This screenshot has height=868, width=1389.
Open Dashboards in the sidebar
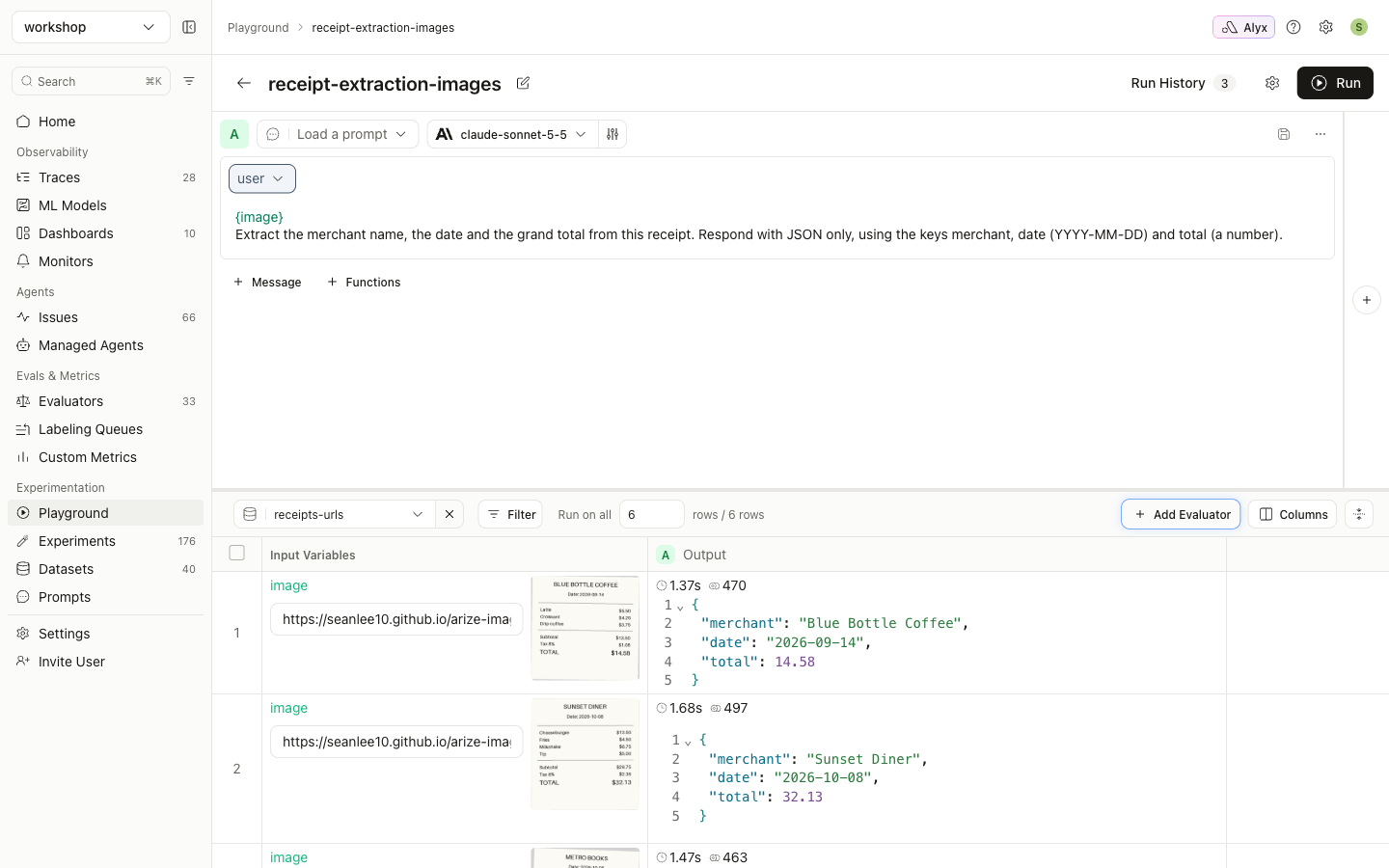click(106, 233)
